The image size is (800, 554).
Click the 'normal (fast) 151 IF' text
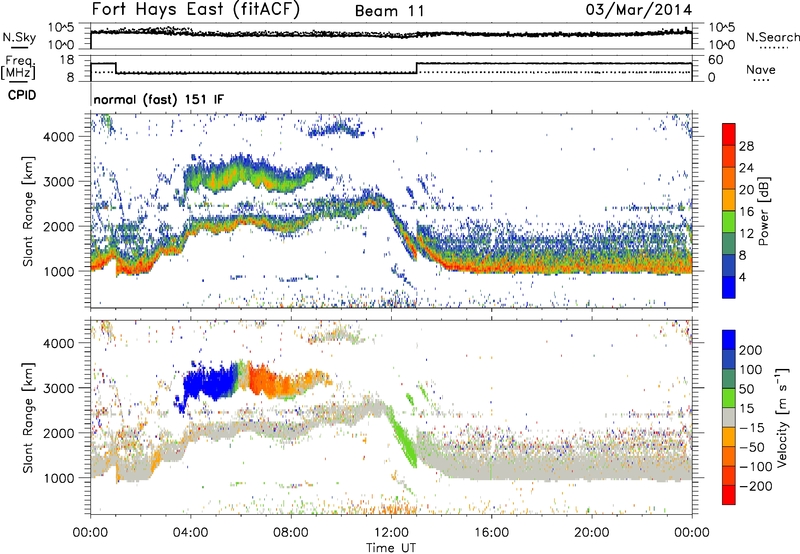click(159, 99)
